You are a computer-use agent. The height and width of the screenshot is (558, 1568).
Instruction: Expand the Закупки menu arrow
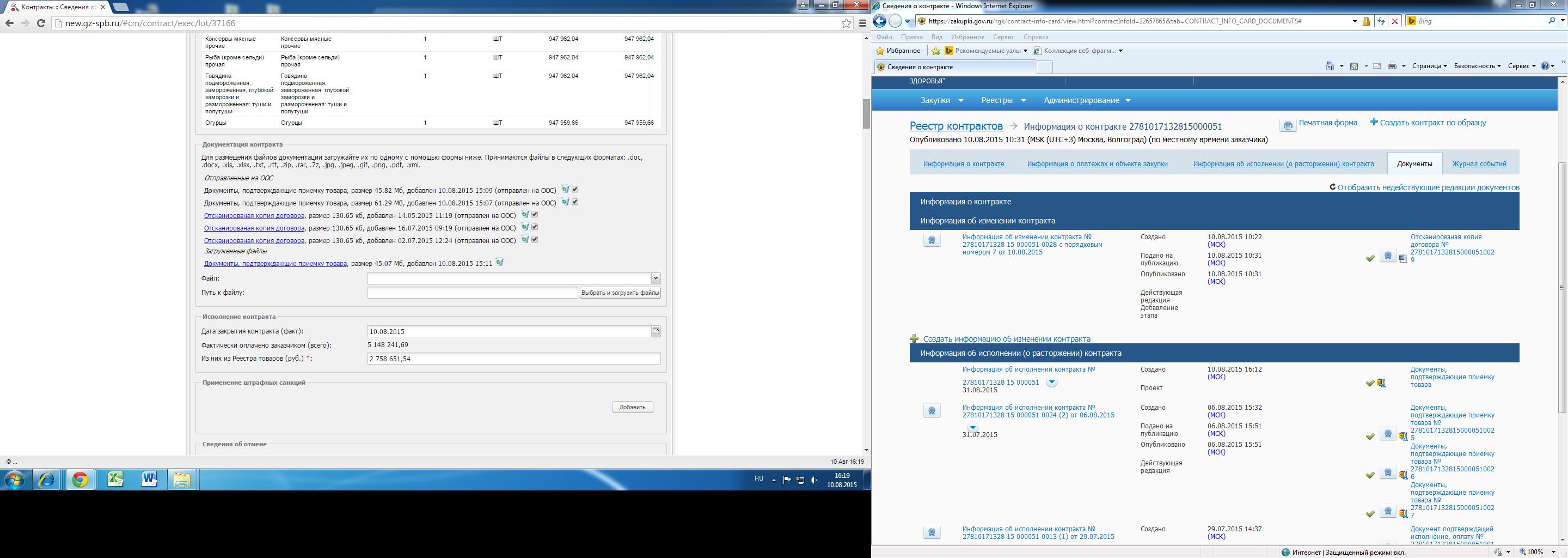961,100
